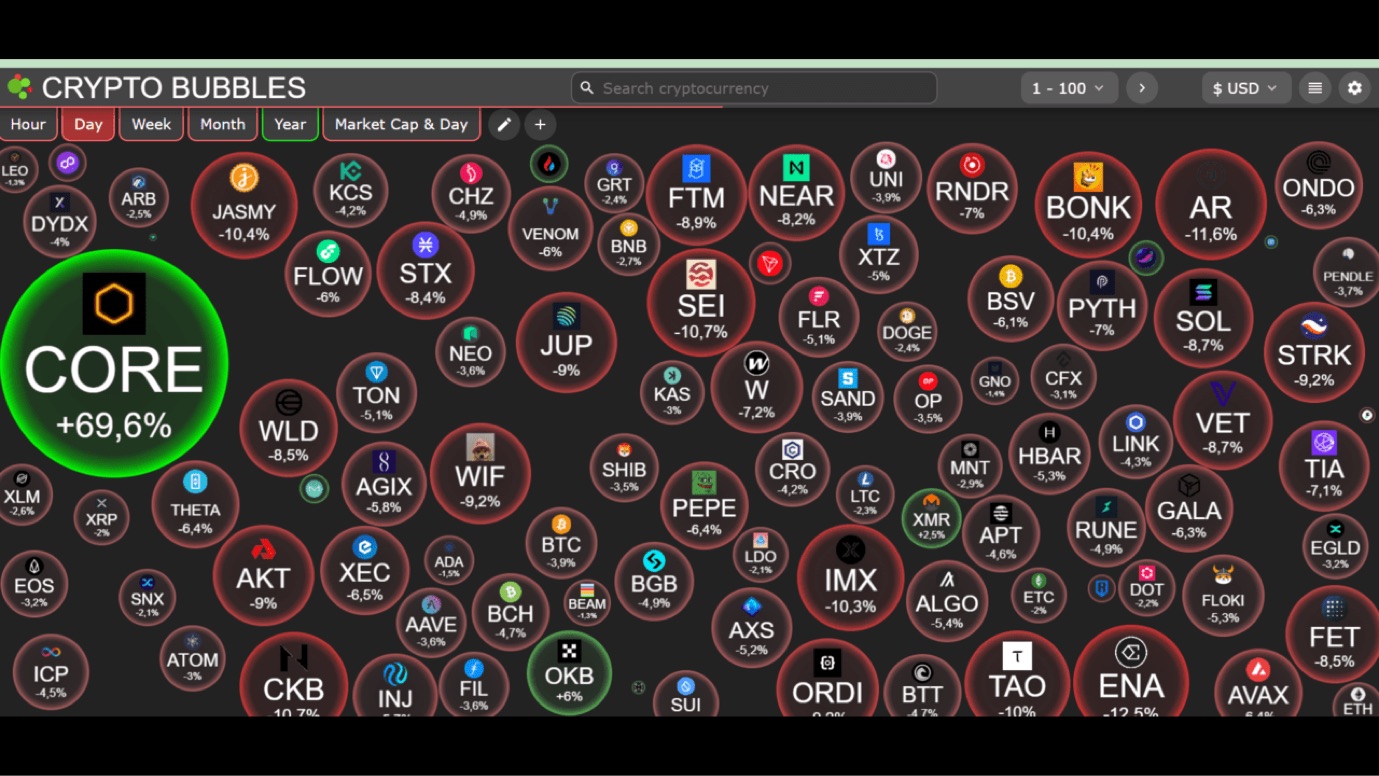Select the NEAR bubble

(x=796, y=193)
